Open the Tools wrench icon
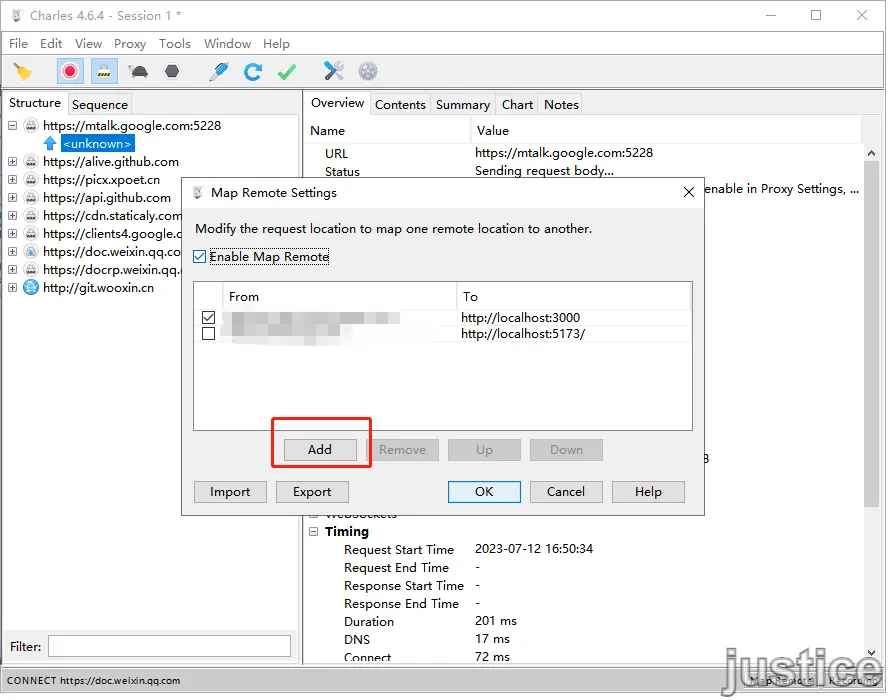This screenshot has height=700, width=893. [334, 72]
